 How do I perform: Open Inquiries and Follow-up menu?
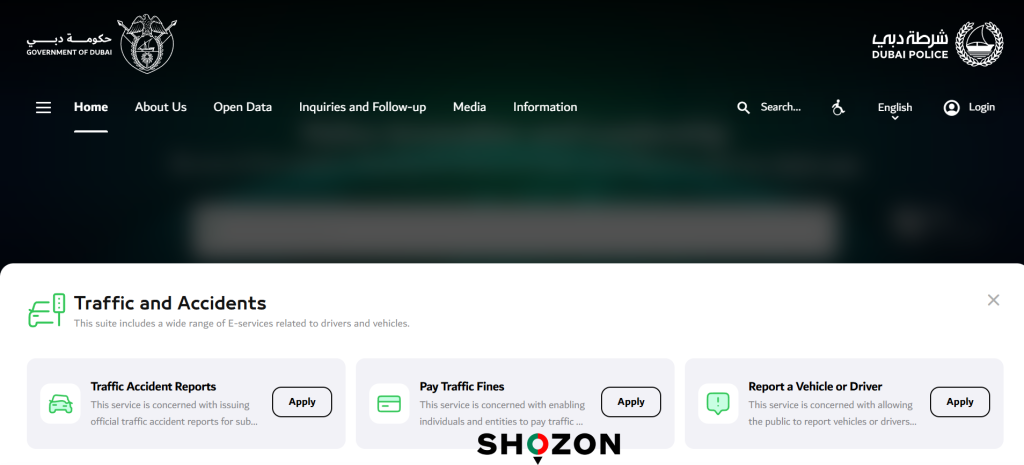point(362,107)
